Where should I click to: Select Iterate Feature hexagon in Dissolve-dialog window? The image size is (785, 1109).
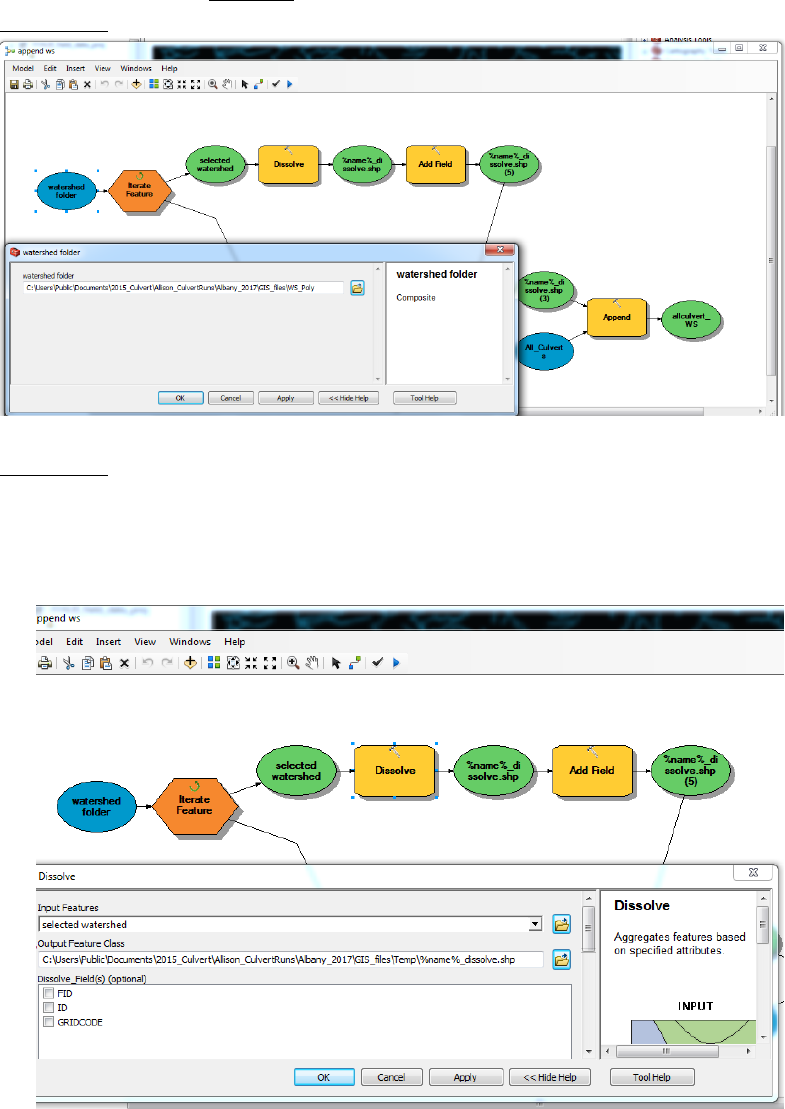(x=194, y=805)
